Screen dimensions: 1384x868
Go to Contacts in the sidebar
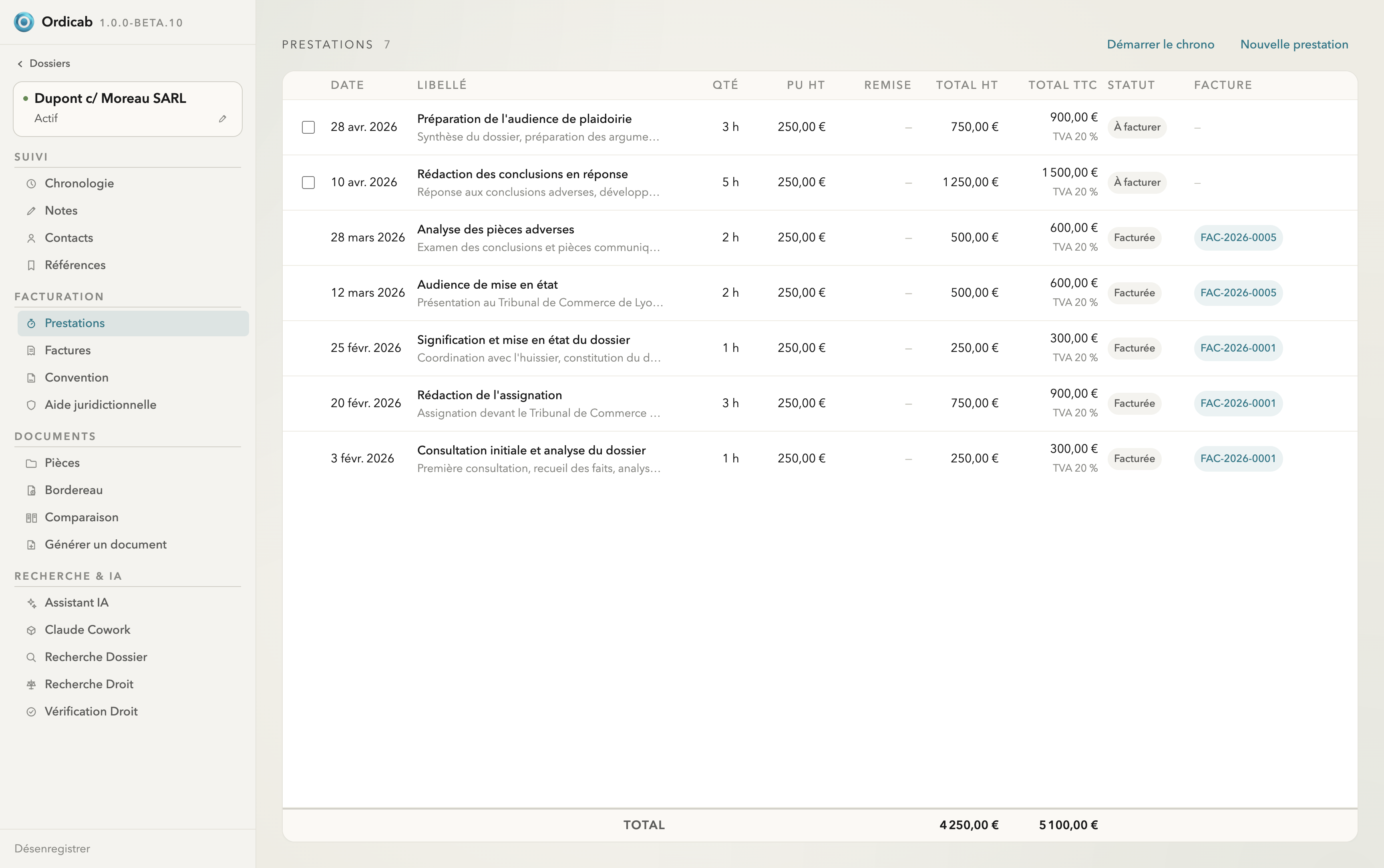pos(133,238)
